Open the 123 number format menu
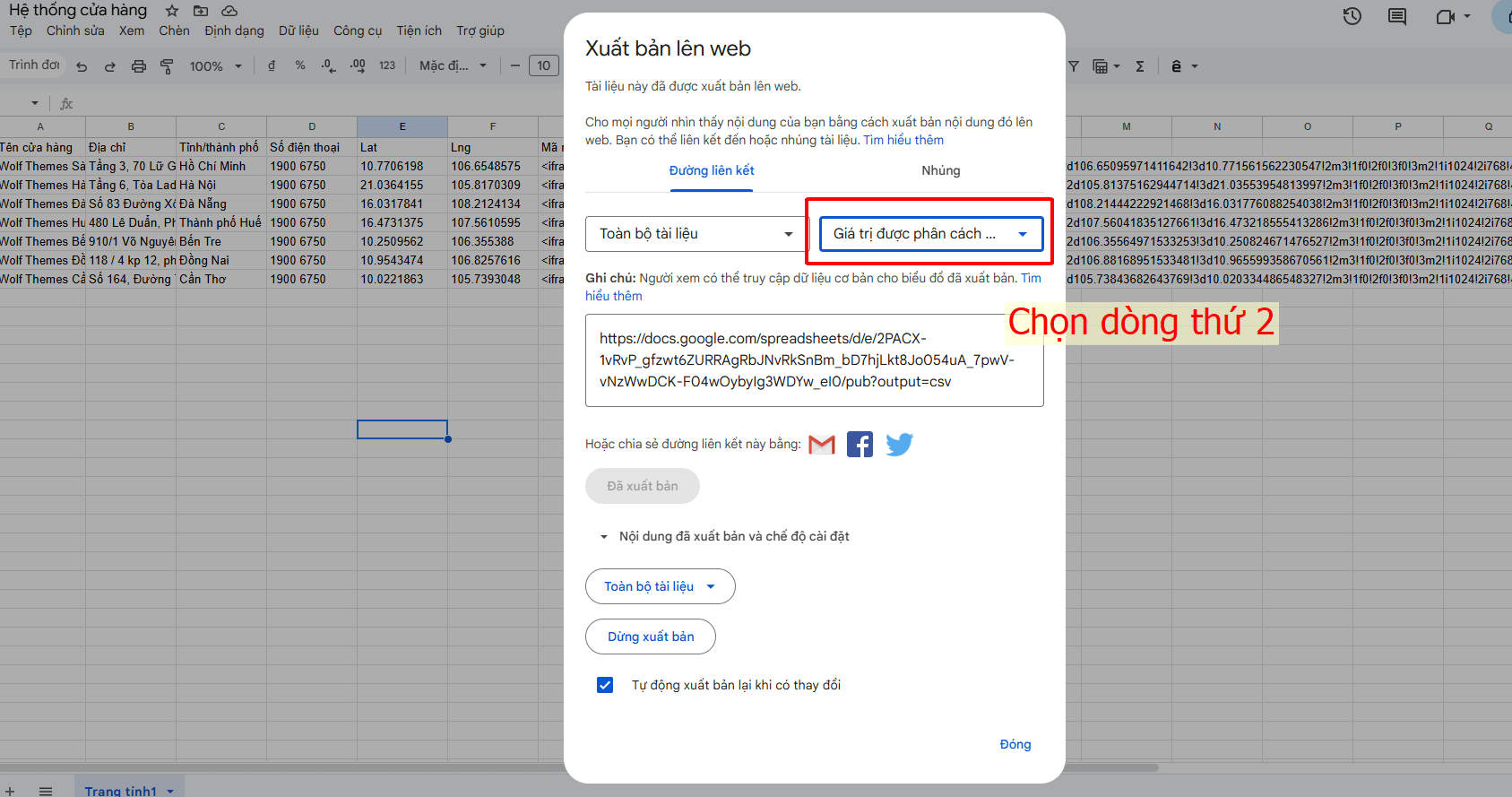The width and height of the screenshot is (1512, 797). click(x=387, y=65)
